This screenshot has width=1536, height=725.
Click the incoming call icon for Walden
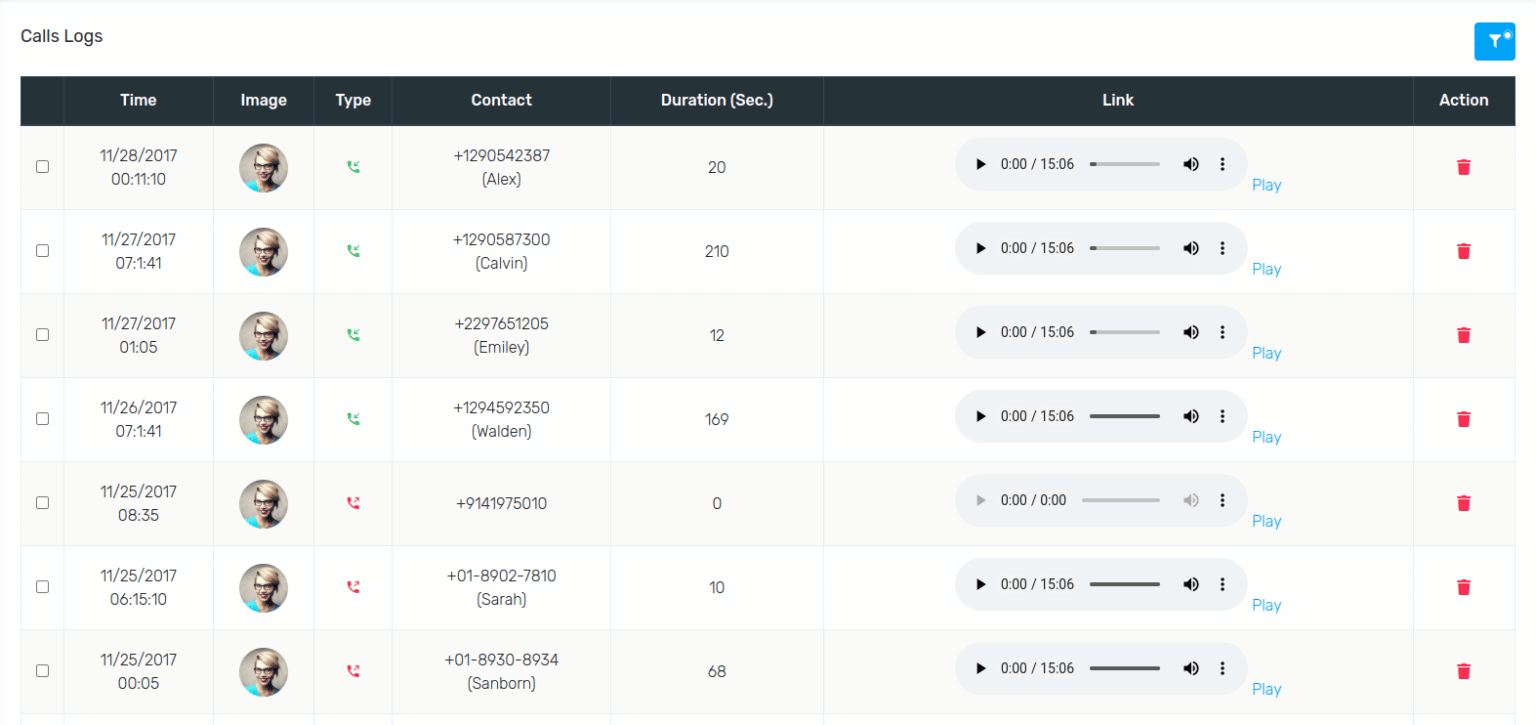pyautogui.click(x=353, y=419)
